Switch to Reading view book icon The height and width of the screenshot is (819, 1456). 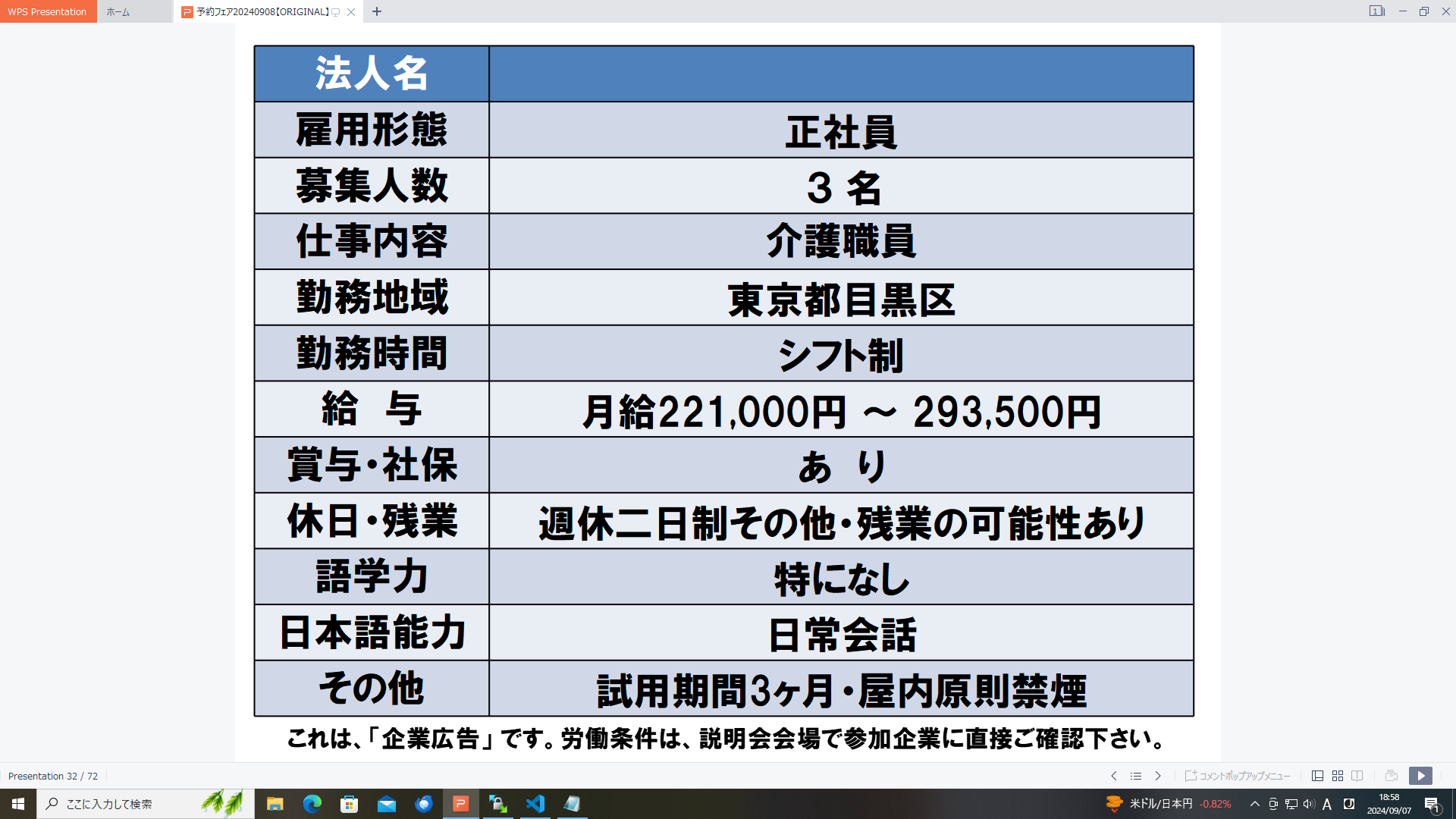point(1357,776)
